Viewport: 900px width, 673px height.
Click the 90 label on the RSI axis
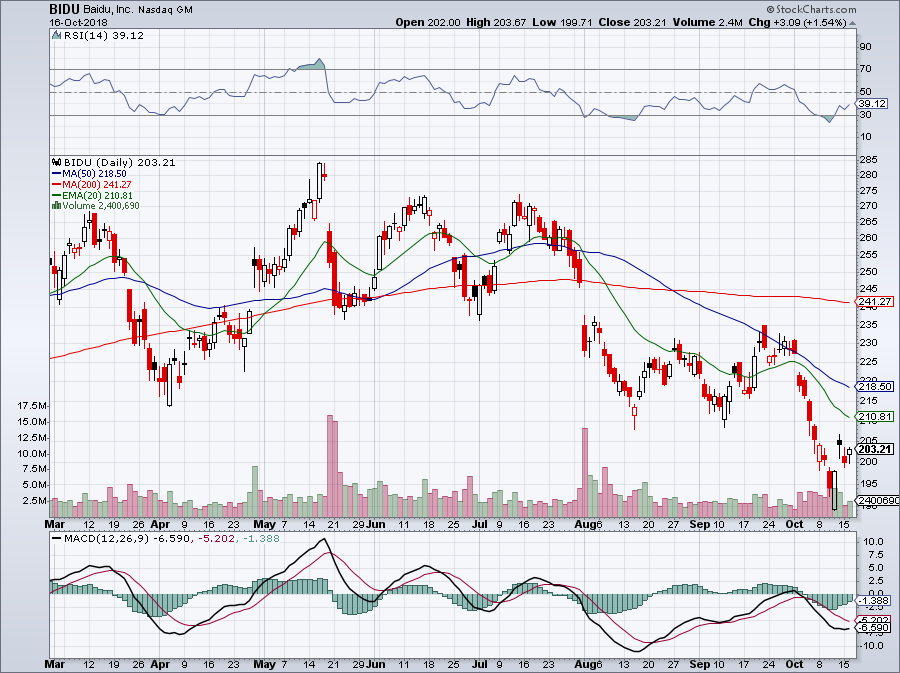pyautogui.click(x=866, y=46)
